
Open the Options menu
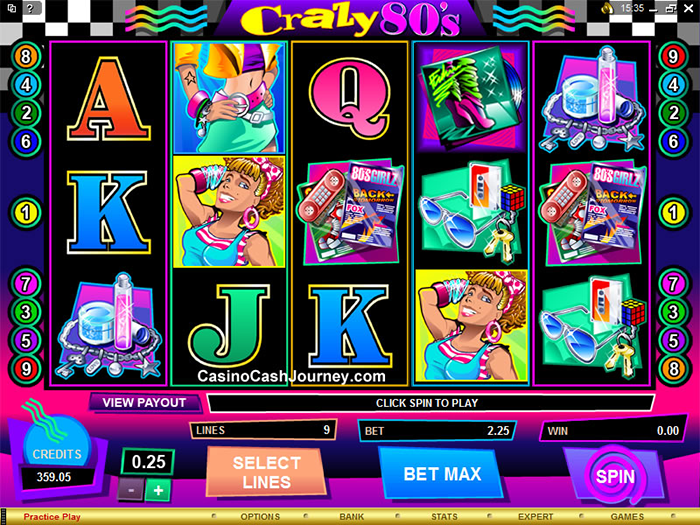click(260, 517)
